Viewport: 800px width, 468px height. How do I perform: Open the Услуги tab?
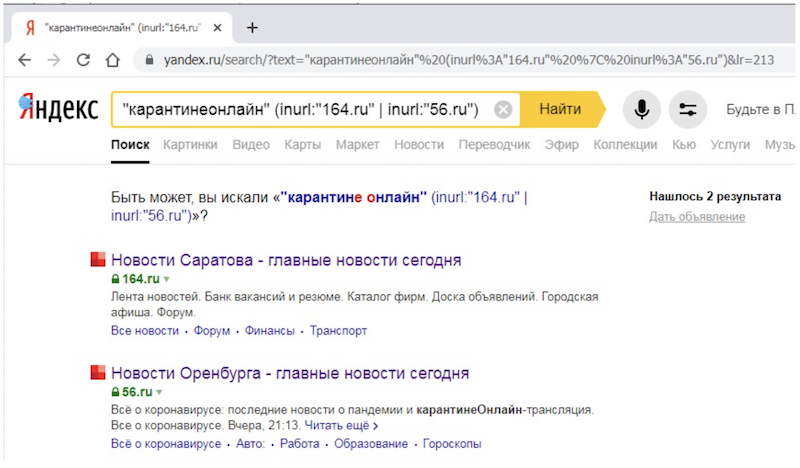click(730, 145)
